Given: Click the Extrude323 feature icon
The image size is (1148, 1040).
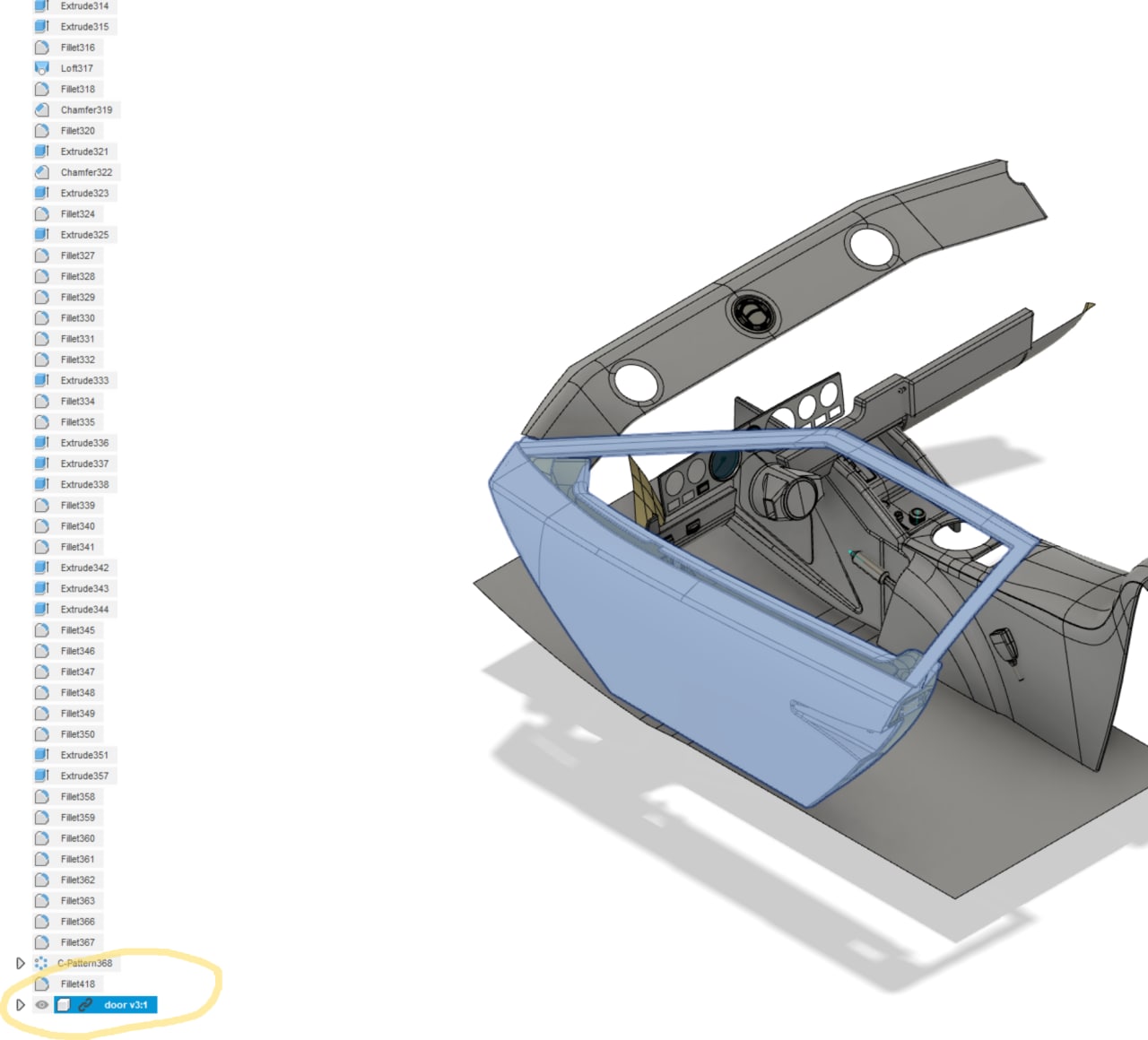Looking at the screenshot, I should 41,193.
